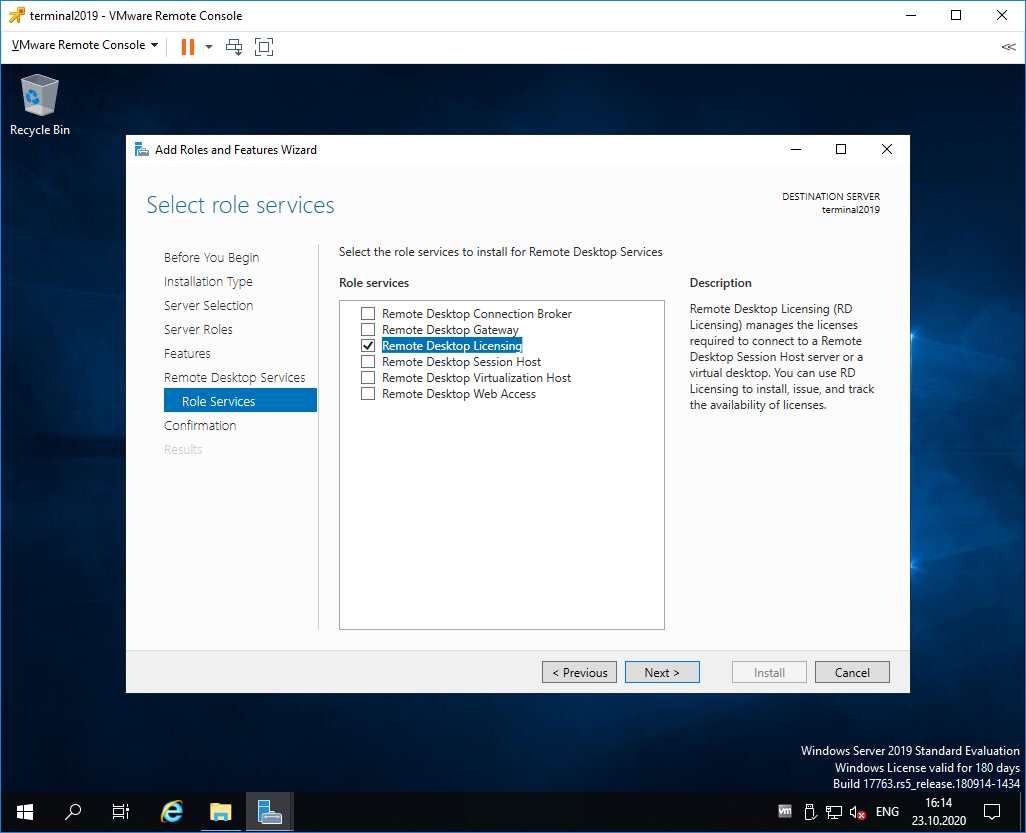Image resolution: width=1026 pixels, height=833 pixels.
Task: Go to the Before You Begin step
Action: tap(211, 257)
